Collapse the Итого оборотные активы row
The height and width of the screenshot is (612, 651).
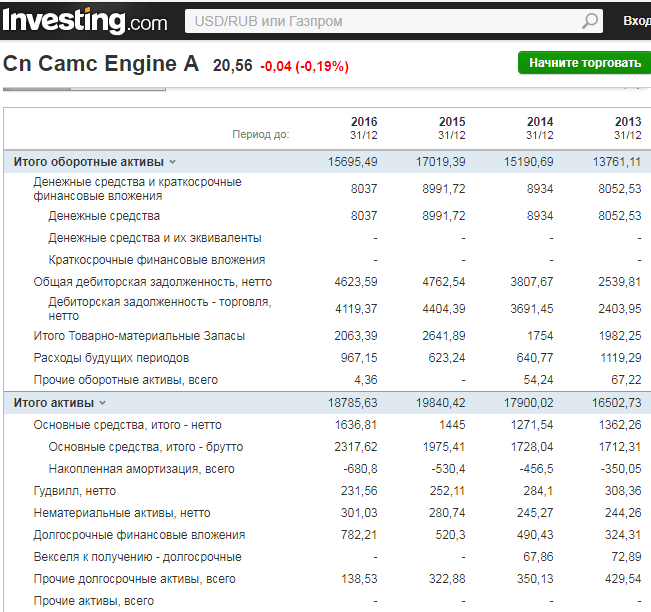173,162
